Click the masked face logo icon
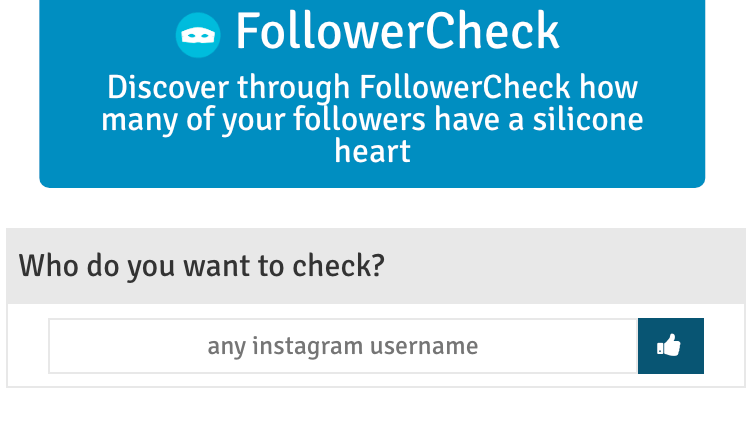The height and width of the screenshot is (440, 754). click(198, 35)
